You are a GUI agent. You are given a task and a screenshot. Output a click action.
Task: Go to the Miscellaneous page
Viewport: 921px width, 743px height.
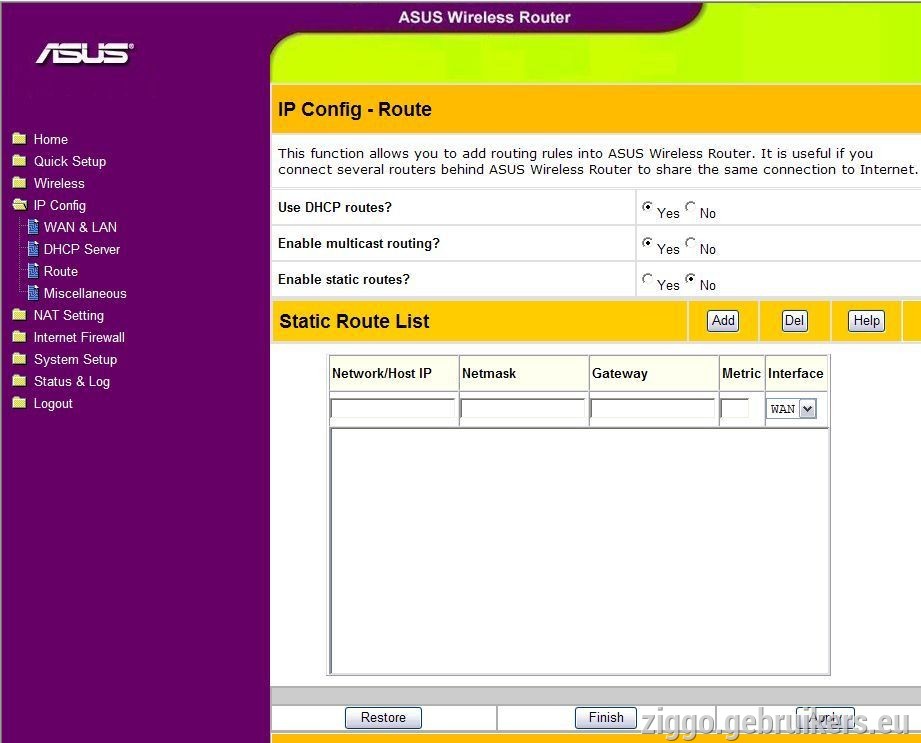(x=85, y=293)
